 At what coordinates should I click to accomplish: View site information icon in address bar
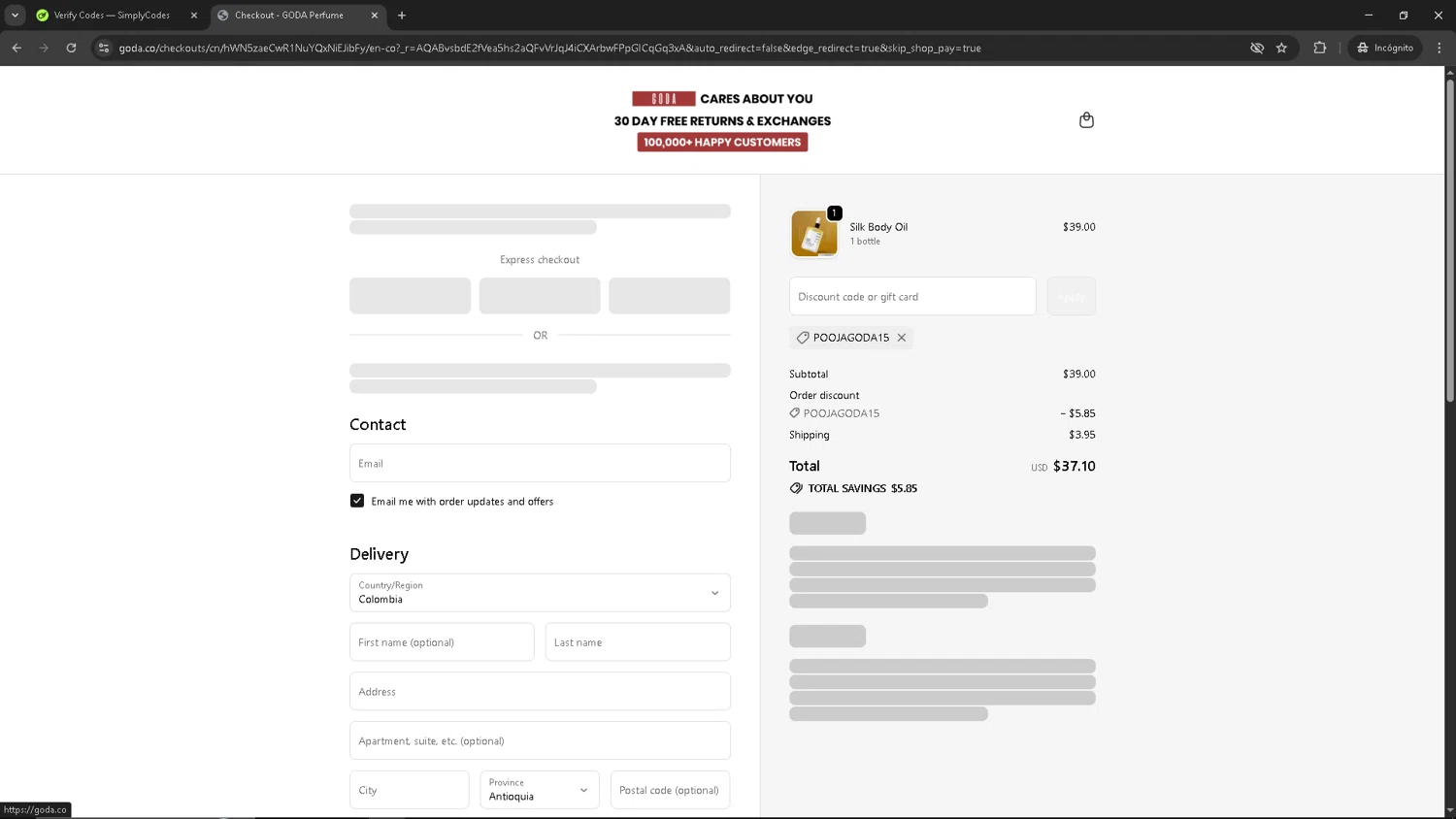(x=104, y=48)
